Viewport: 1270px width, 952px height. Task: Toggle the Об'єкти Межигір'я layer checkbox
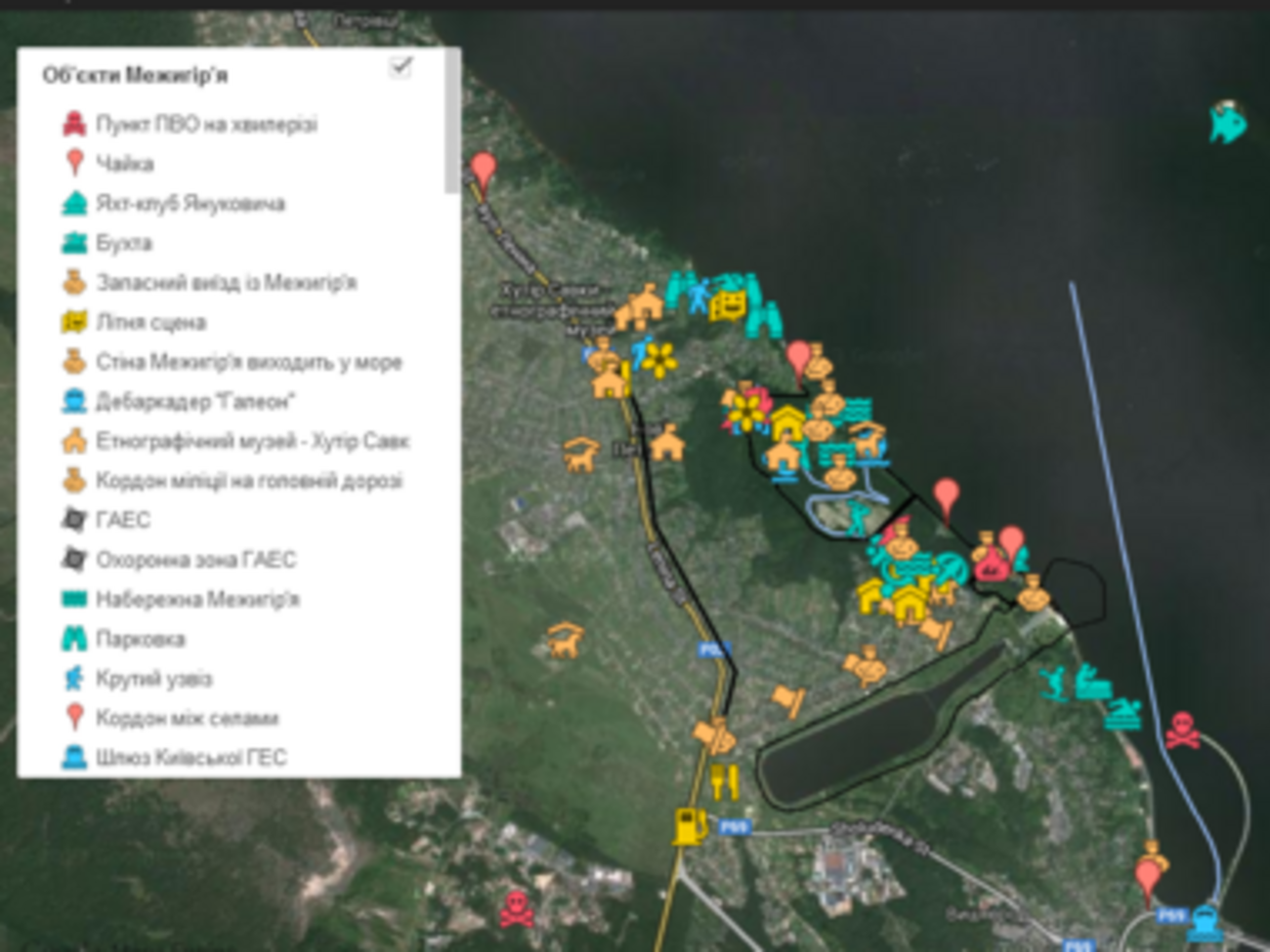tap(401, 67)
